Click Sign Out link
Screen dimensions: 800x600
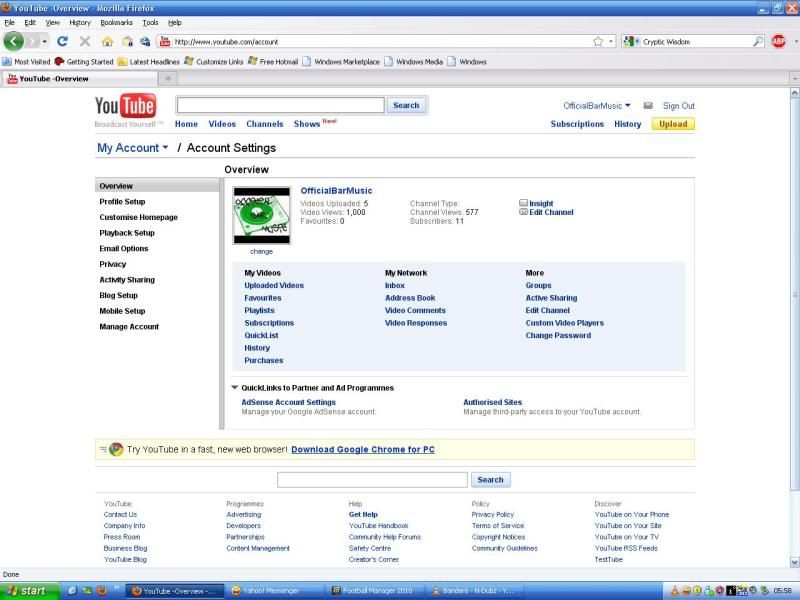click(x=679, y=106)
